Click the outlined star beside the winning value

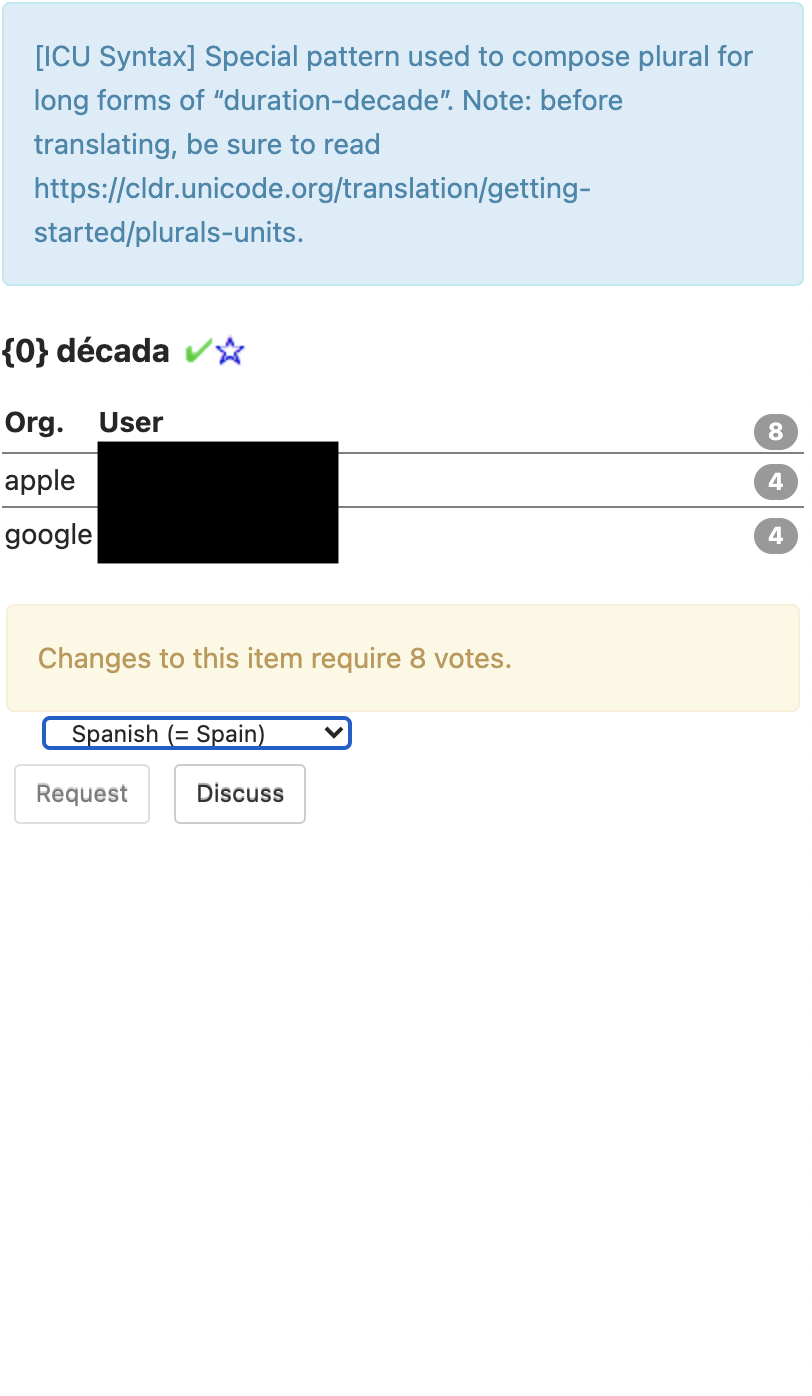[x=230, y=351]
